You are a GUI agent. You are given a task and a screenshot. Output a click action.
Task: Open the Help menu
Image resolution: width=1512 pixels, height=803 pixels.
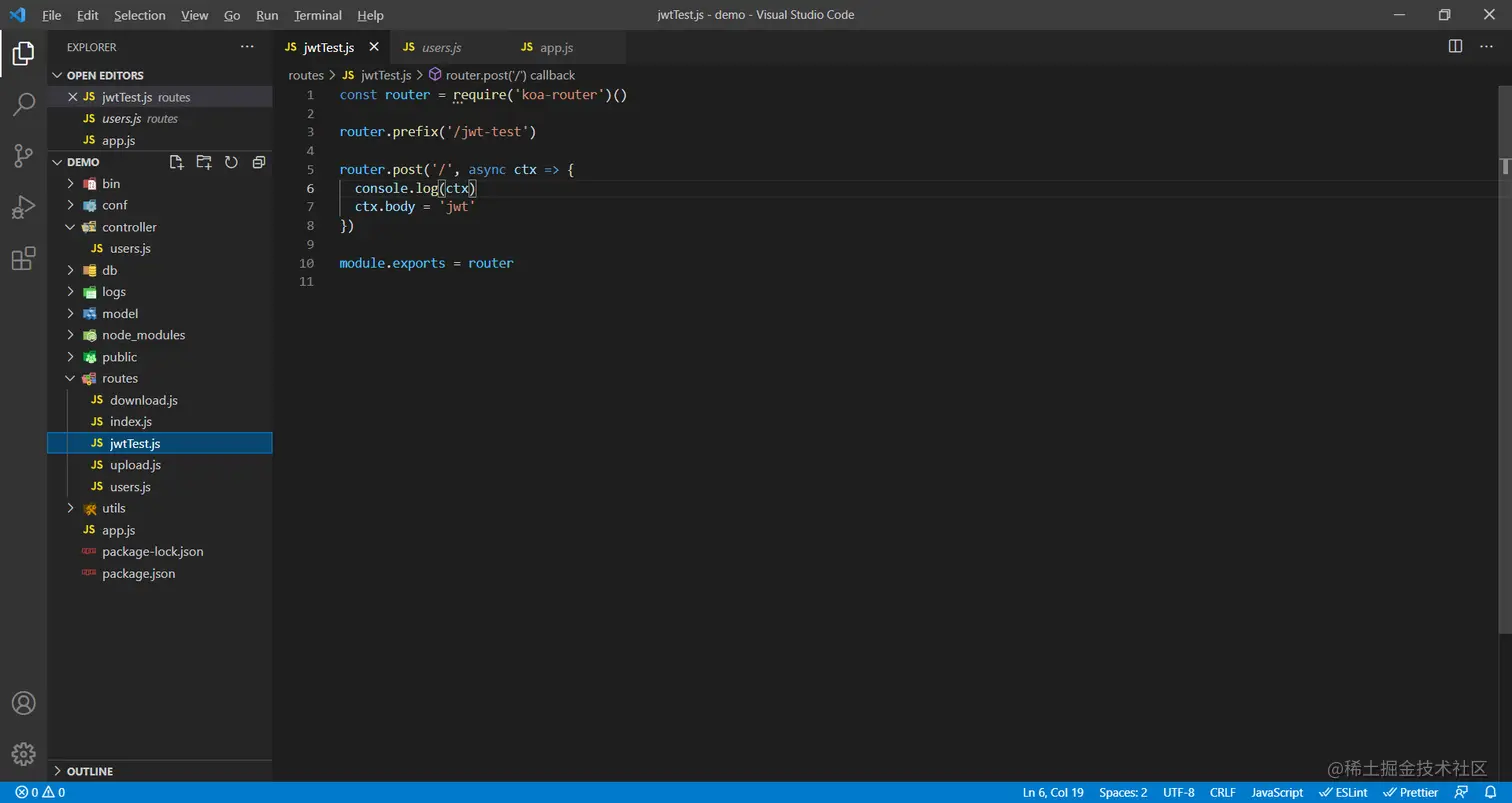point(370,15)
